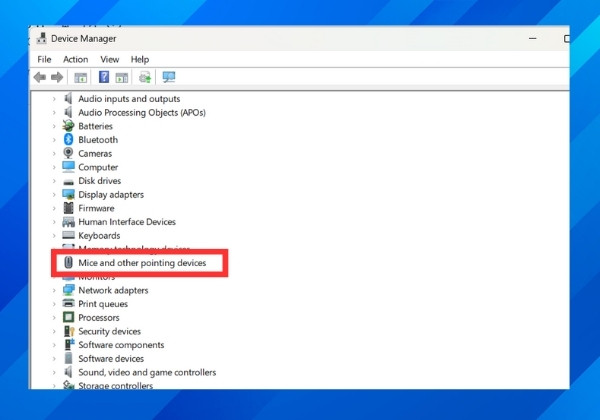Click the Help question mark toolbar icon
This screenshot has width=600, height=420.
104,77
